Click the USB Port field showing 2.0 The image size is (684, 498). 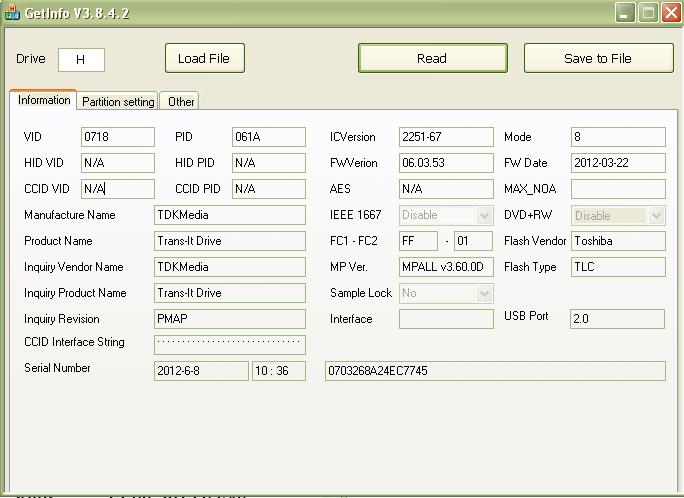pyautogui.click(x=617, y=319)
